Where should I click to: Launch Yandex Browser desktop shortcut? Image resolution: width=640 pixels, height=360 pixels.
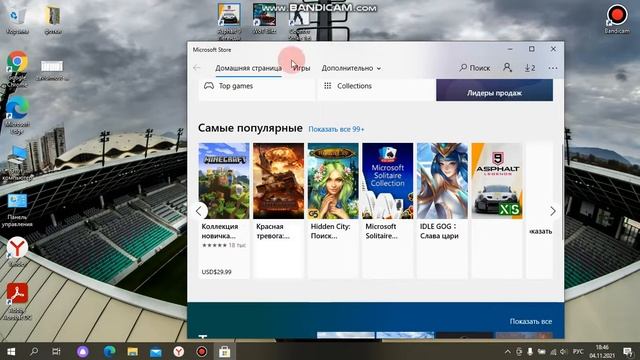click(17, 251)
